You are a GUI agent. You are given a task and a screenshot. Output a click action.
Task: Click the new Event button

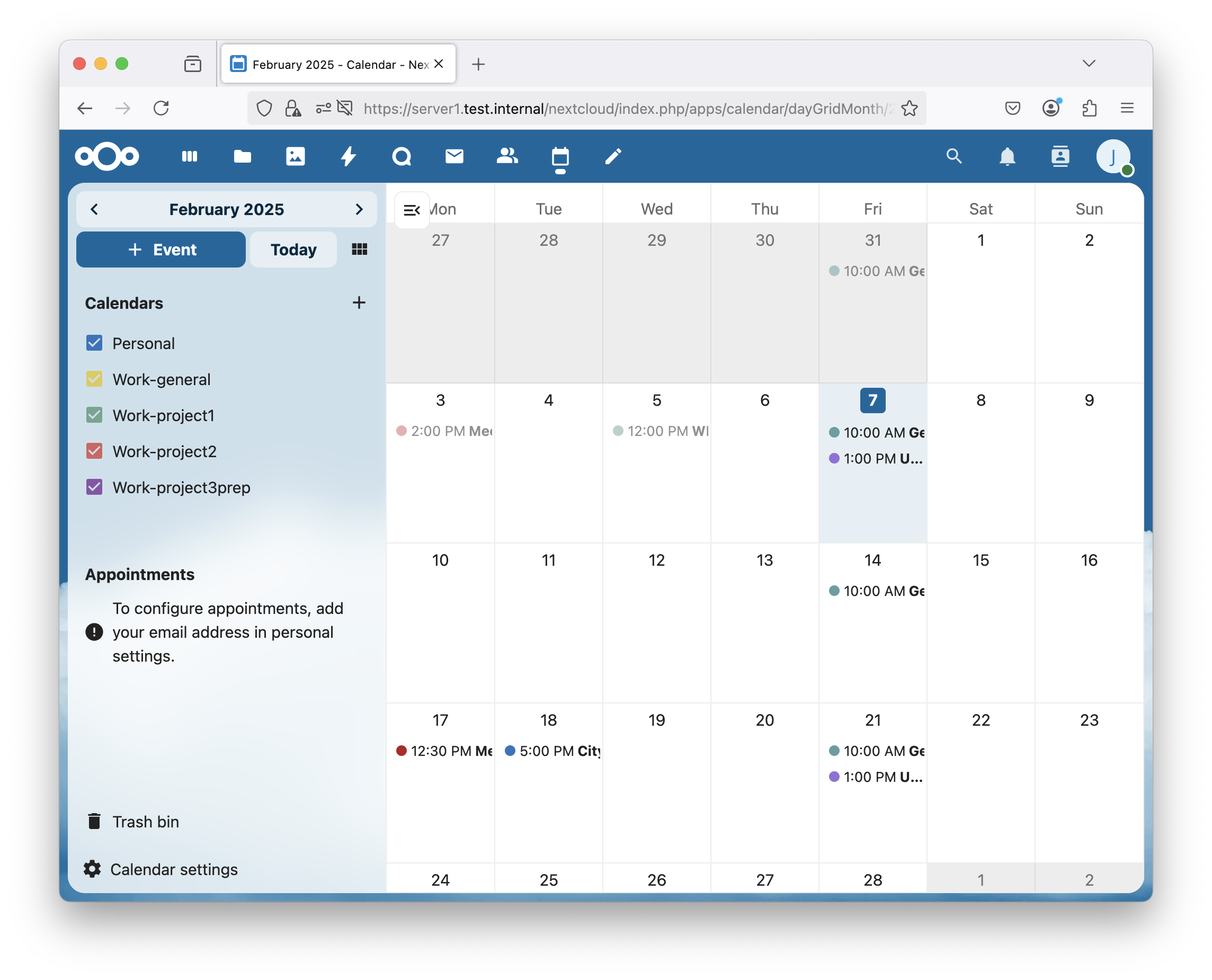[161, 250]
